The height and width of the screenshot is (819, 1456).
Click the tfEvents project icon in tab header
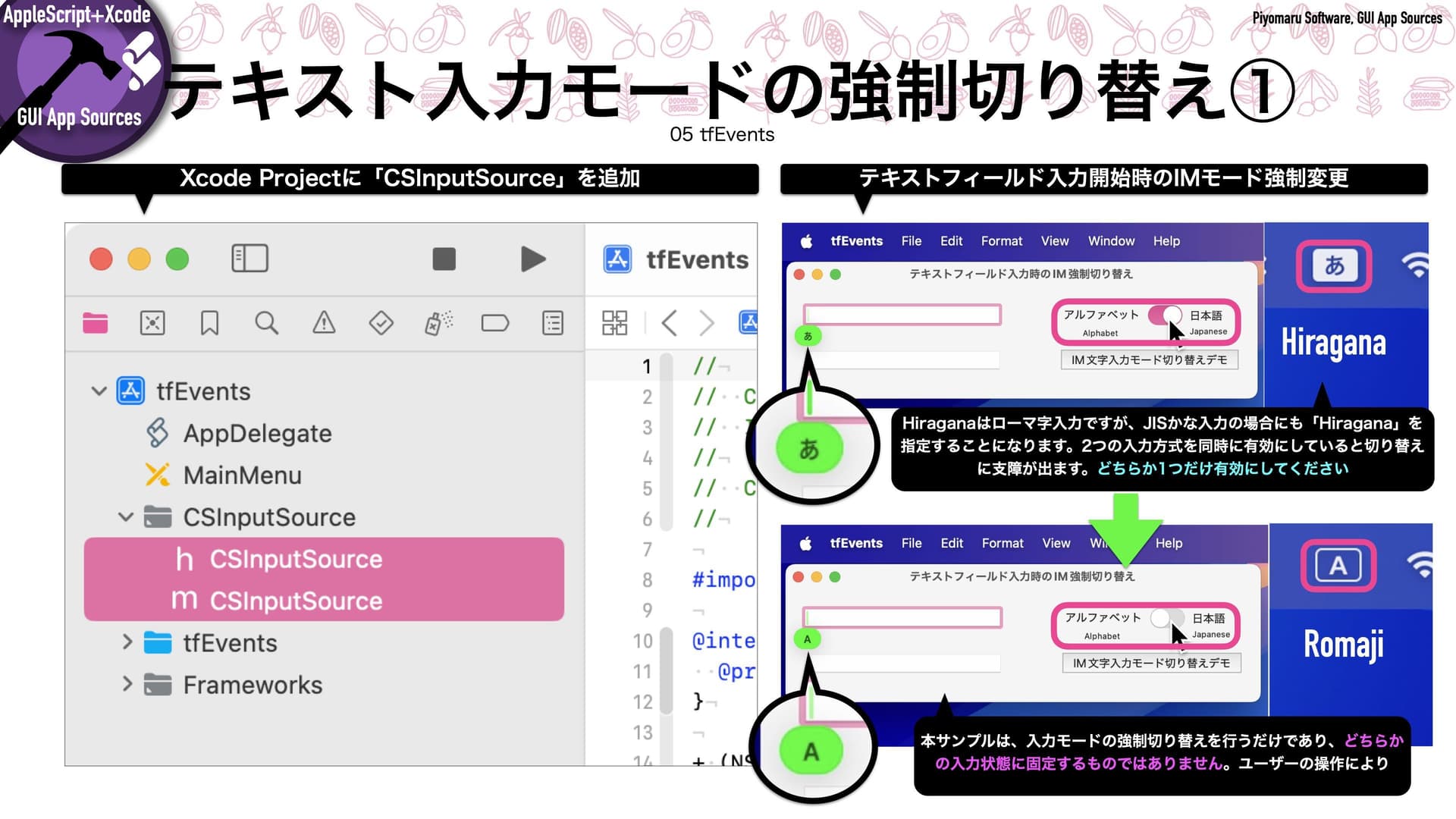coord(617,259)
